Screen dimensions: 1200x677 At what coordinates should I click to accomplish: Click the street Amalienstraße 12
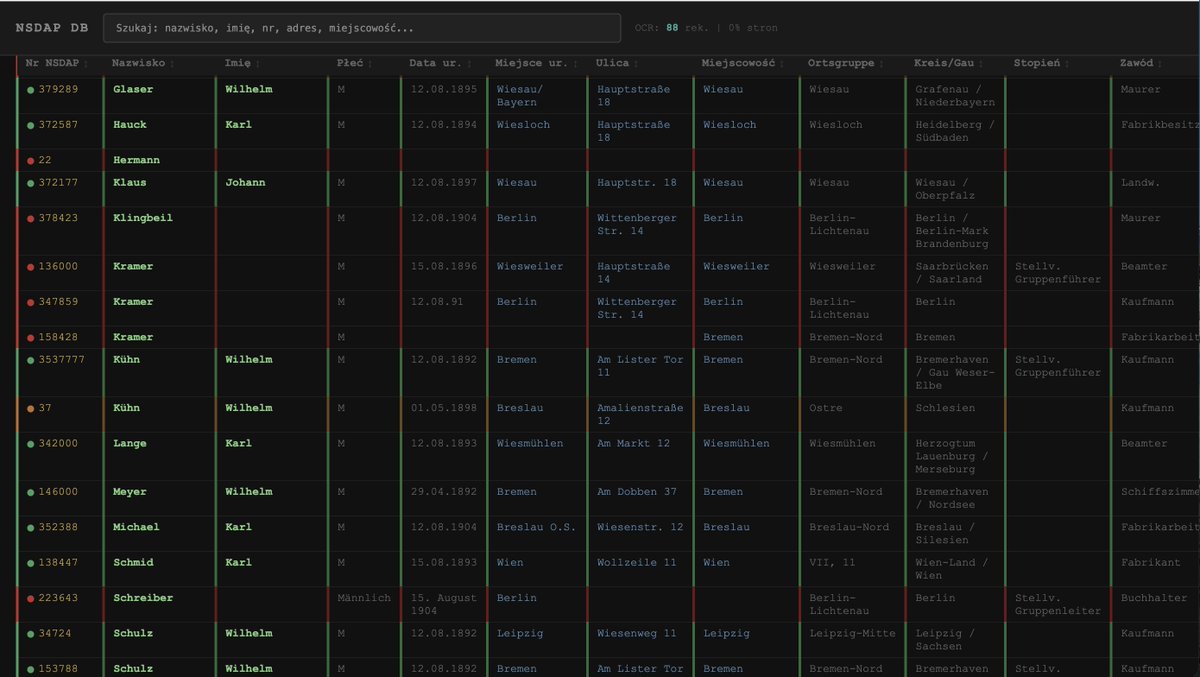(x=641, y=415)
